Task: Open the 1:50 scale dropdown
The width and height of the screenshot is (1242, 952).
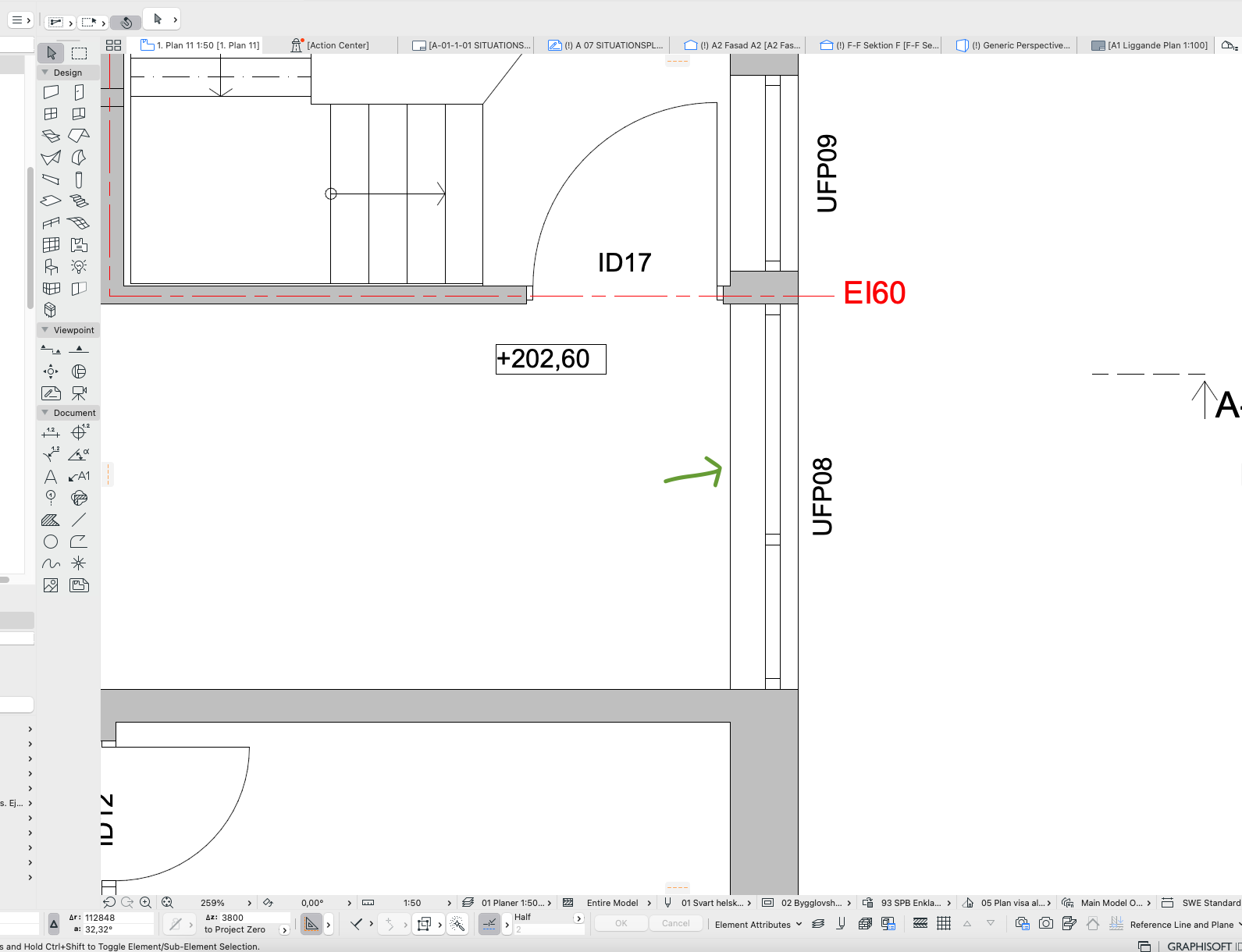Action: (448, 903)
